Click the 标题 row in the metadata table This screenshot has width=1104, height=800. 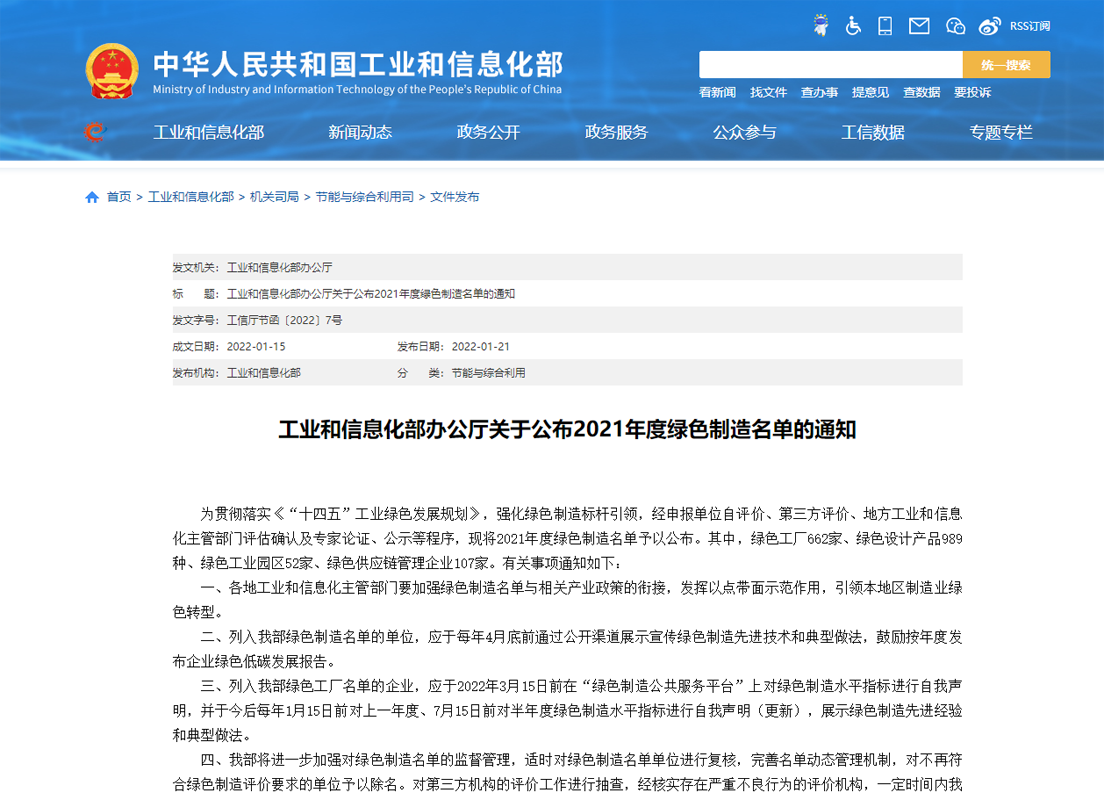tap(567, 294)
